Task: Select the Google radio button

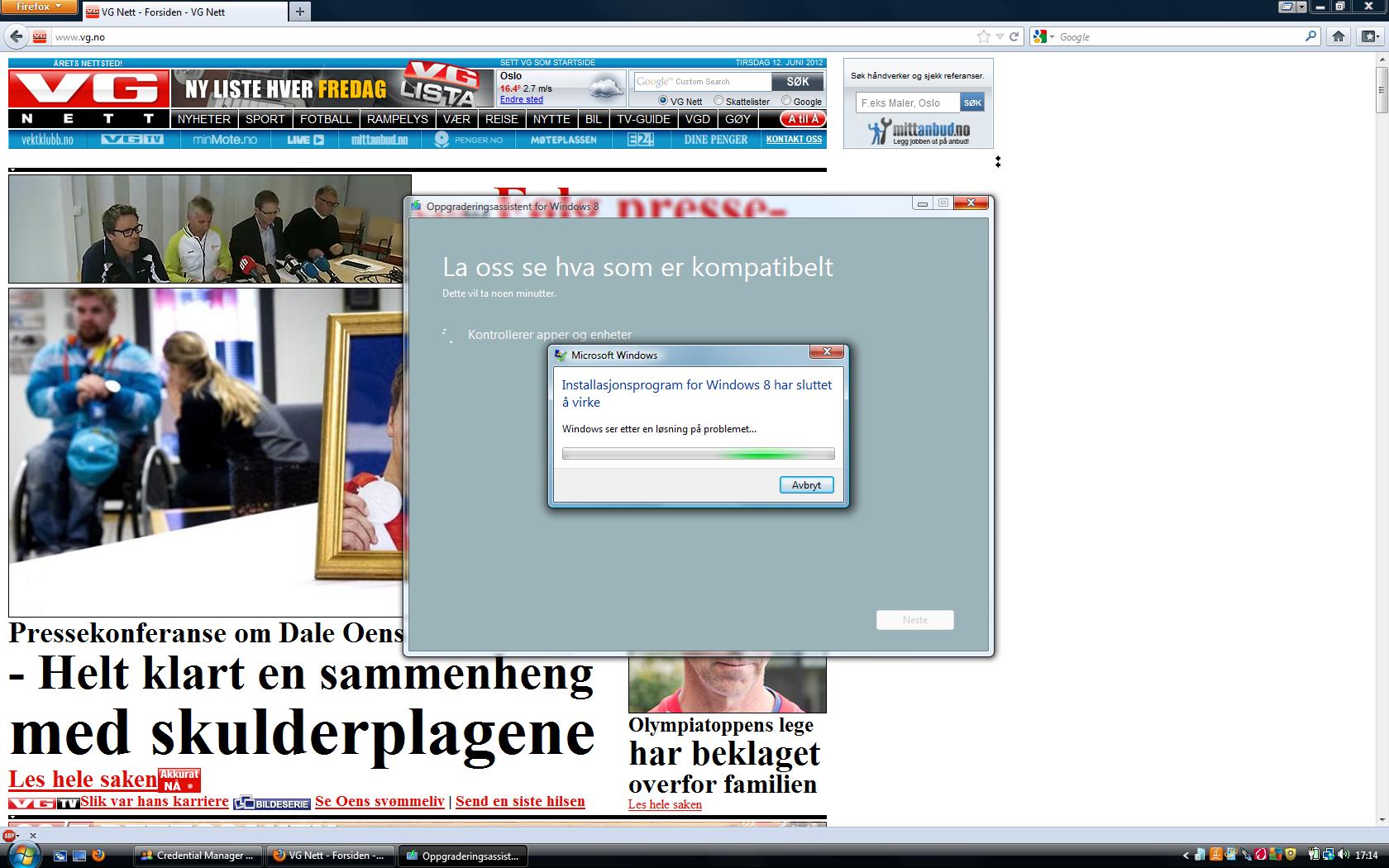Action: 786,101
